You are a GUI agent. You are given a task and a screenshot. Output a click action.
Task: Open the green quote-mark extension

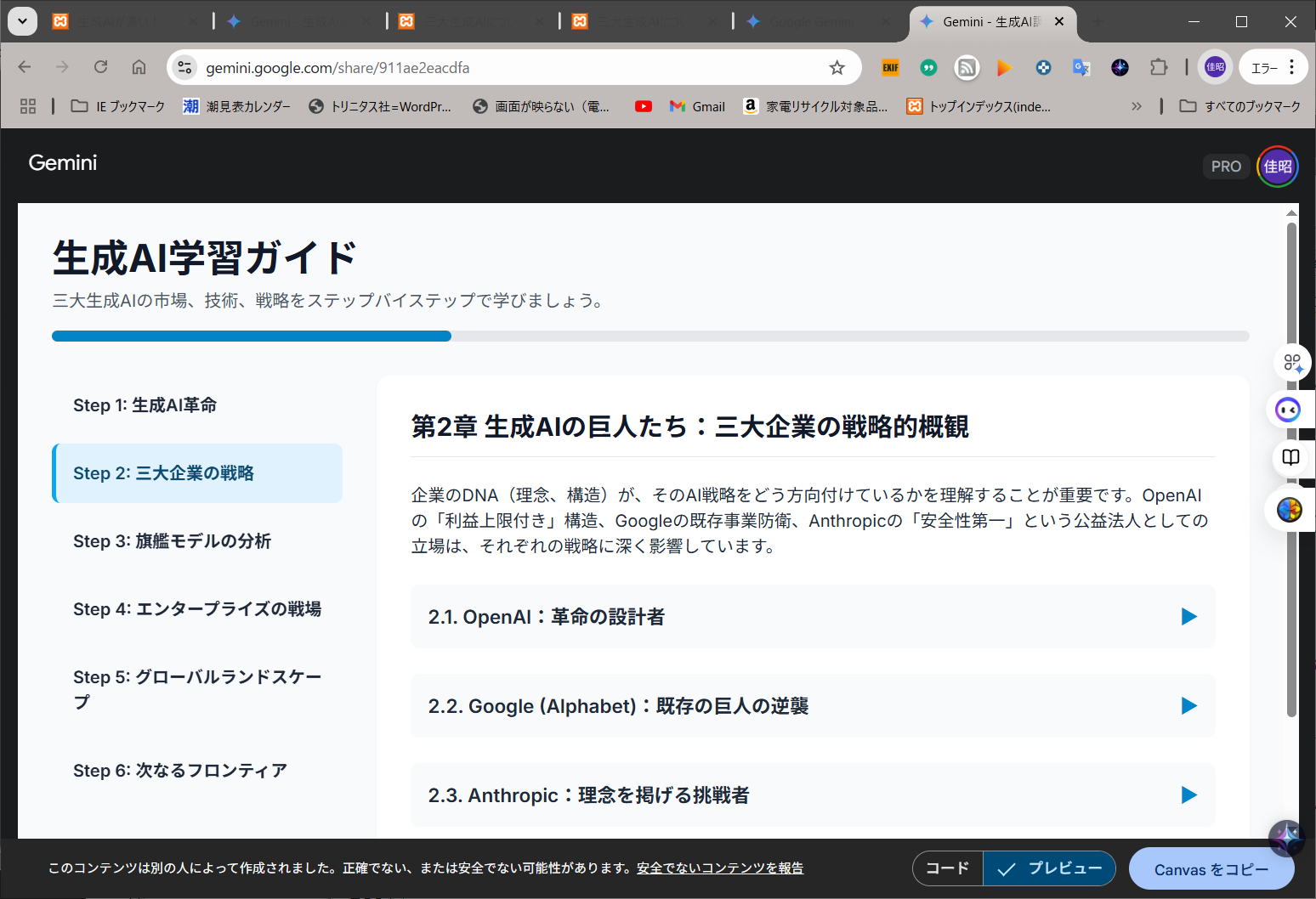928,67
